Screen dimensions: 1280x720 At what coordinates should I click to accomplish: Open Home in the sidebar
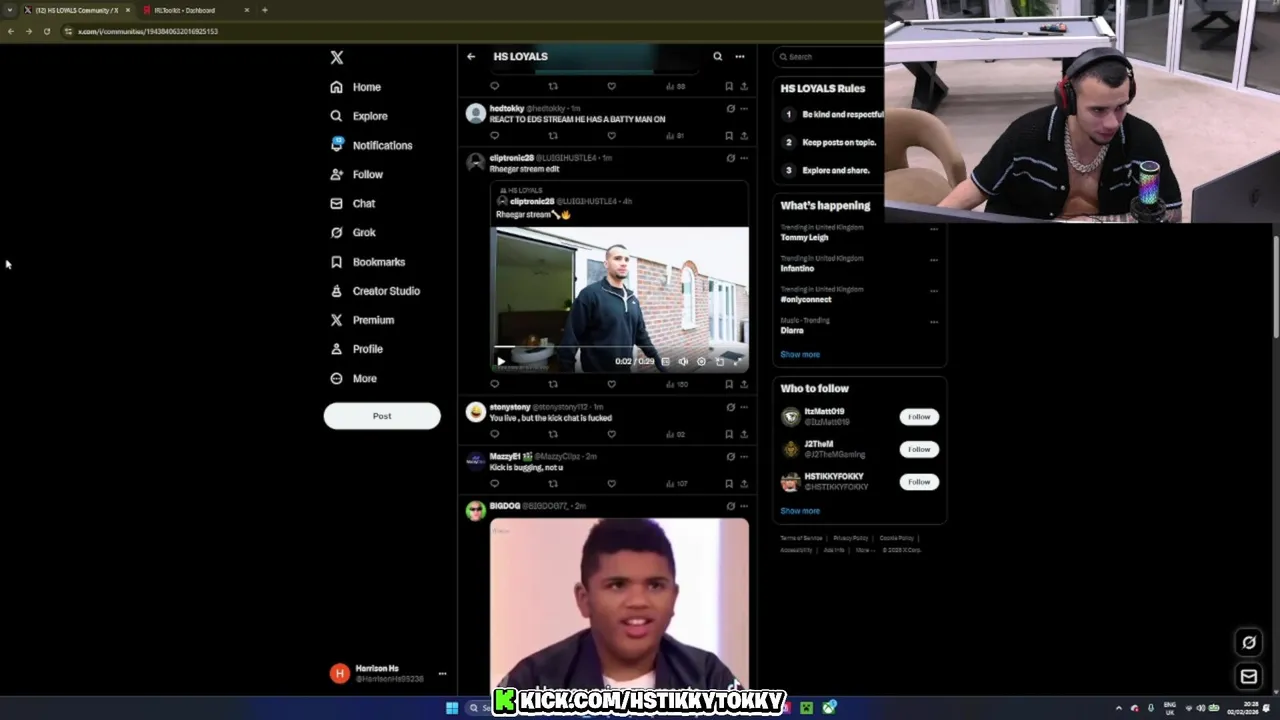pos(356,87)
